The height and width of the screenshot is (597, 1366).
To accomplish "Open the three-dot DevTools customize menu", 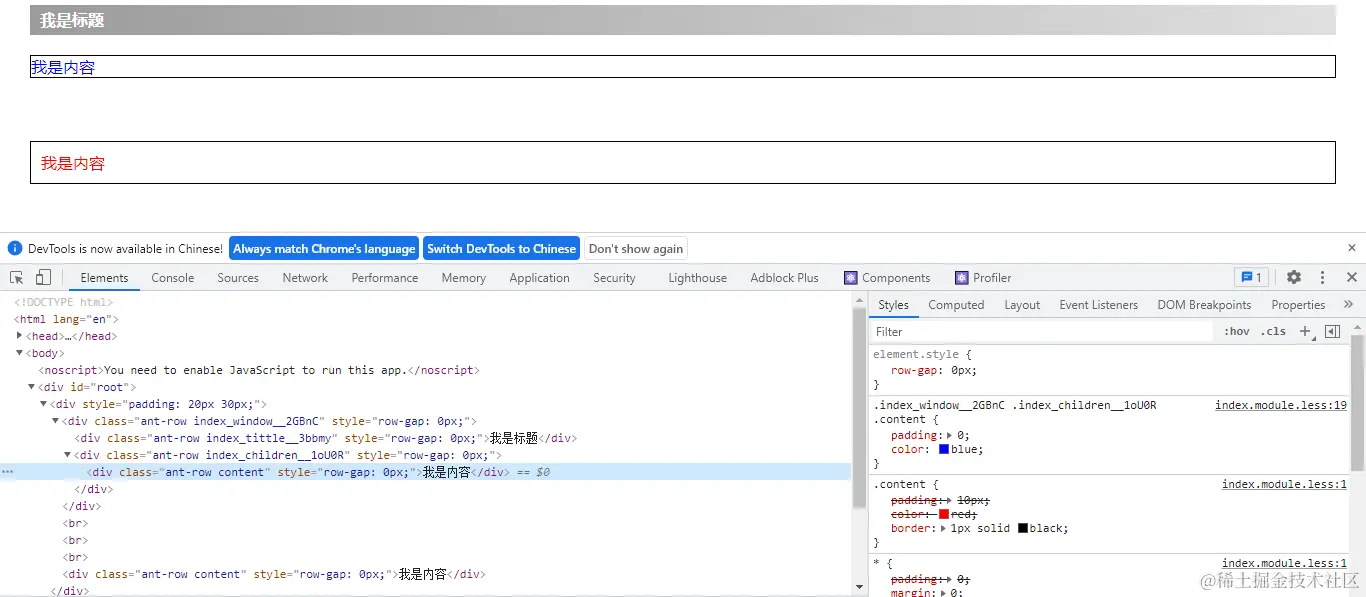I will click(1321, 278).
